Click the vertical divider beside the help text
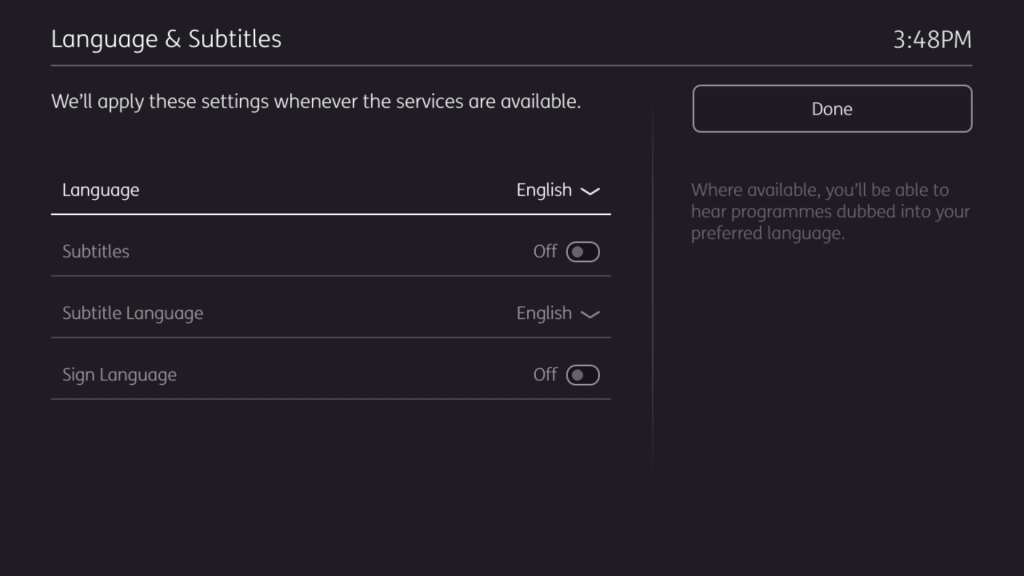 (x=653, y=300)
